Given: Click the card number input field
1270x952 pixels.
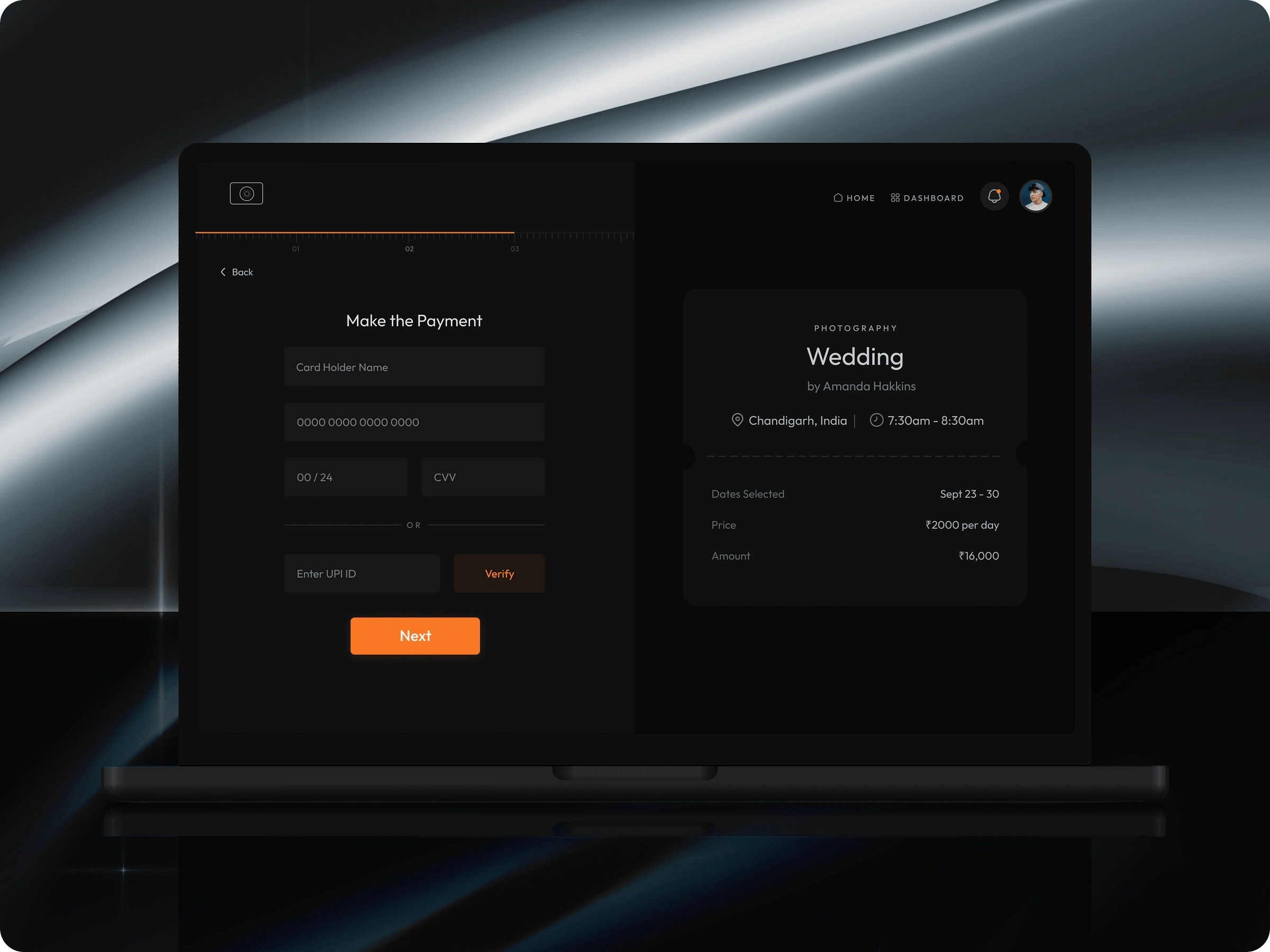Looking at the screenshot, I should pos(414,421).
